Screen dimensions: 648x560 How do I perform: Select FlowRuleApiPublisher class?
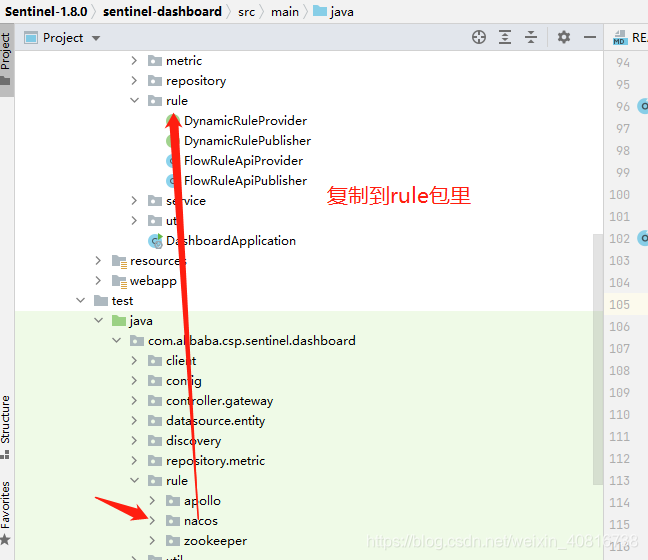[x=245, y=181]
